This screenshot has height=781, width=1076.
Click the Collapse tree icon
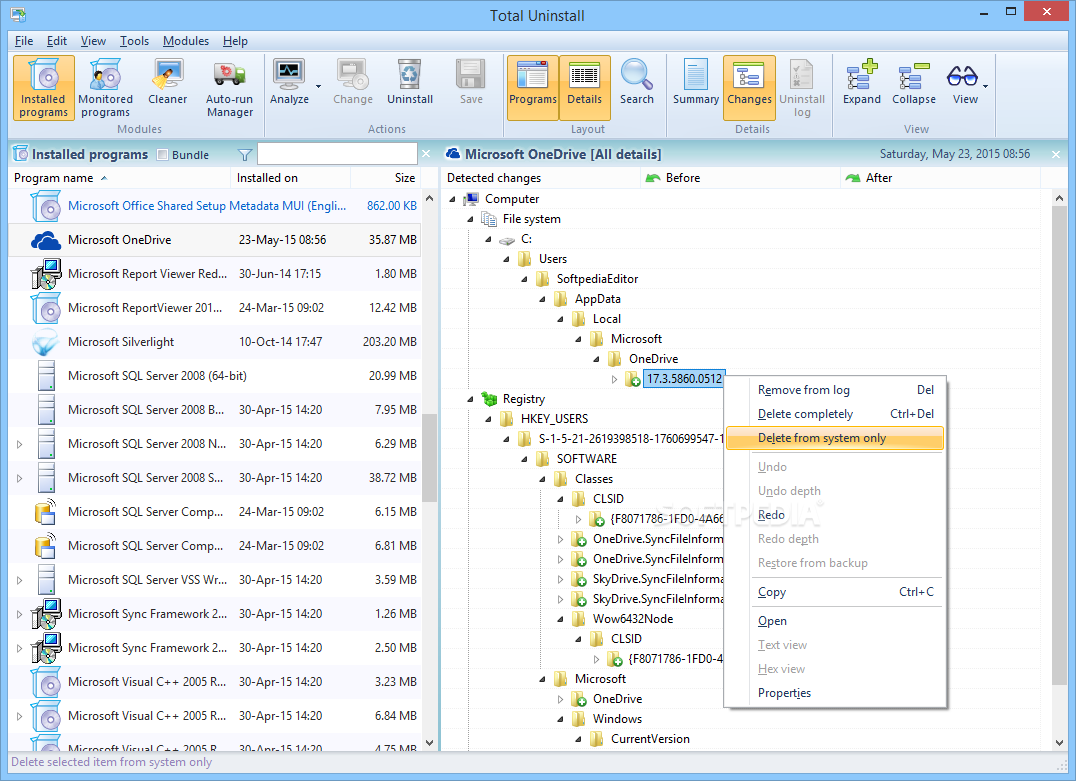coord(913,74)
